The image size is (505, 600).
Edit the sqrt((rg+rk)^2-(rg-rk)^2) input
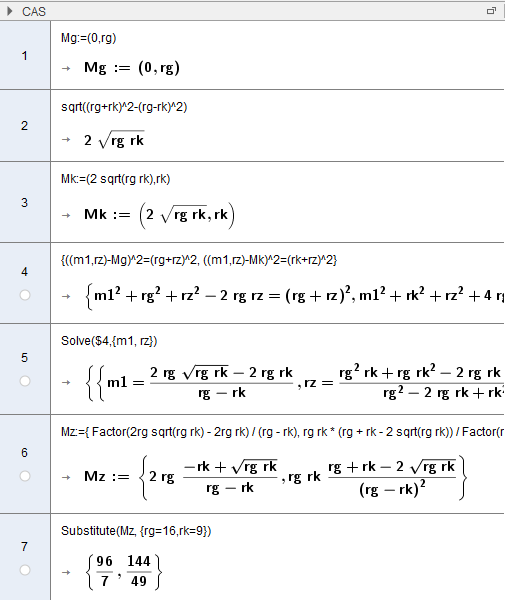pos(124,107)
